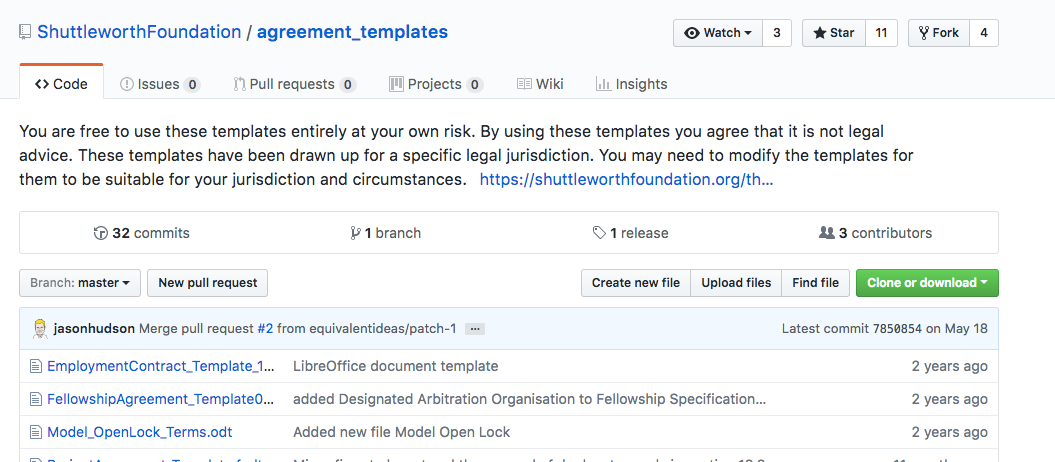Screen dimensions: 1055x462
Task: Open Model_OpenLock_Terms.odt file
Action: pyautogui.click(x=139, y=432)
